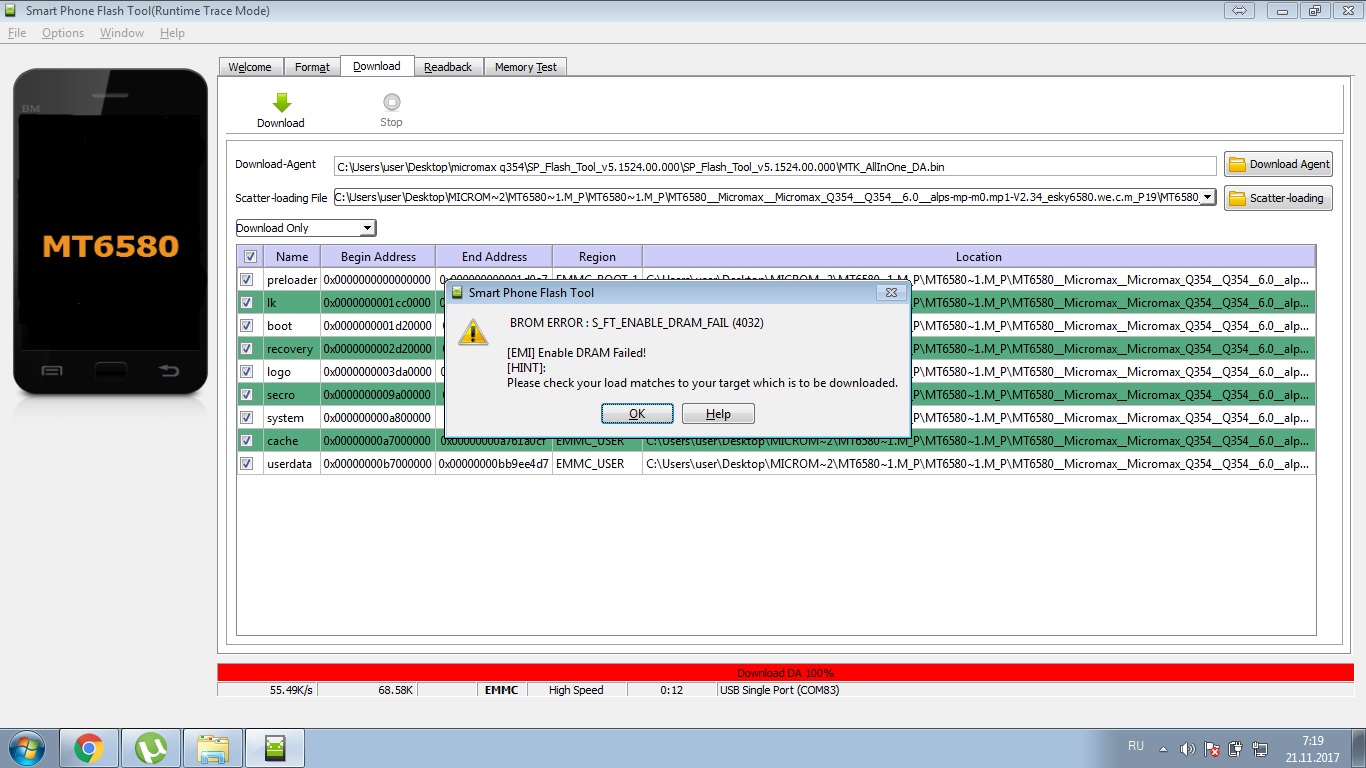Click the Download-Agent file path field

(x=775, y=166)
